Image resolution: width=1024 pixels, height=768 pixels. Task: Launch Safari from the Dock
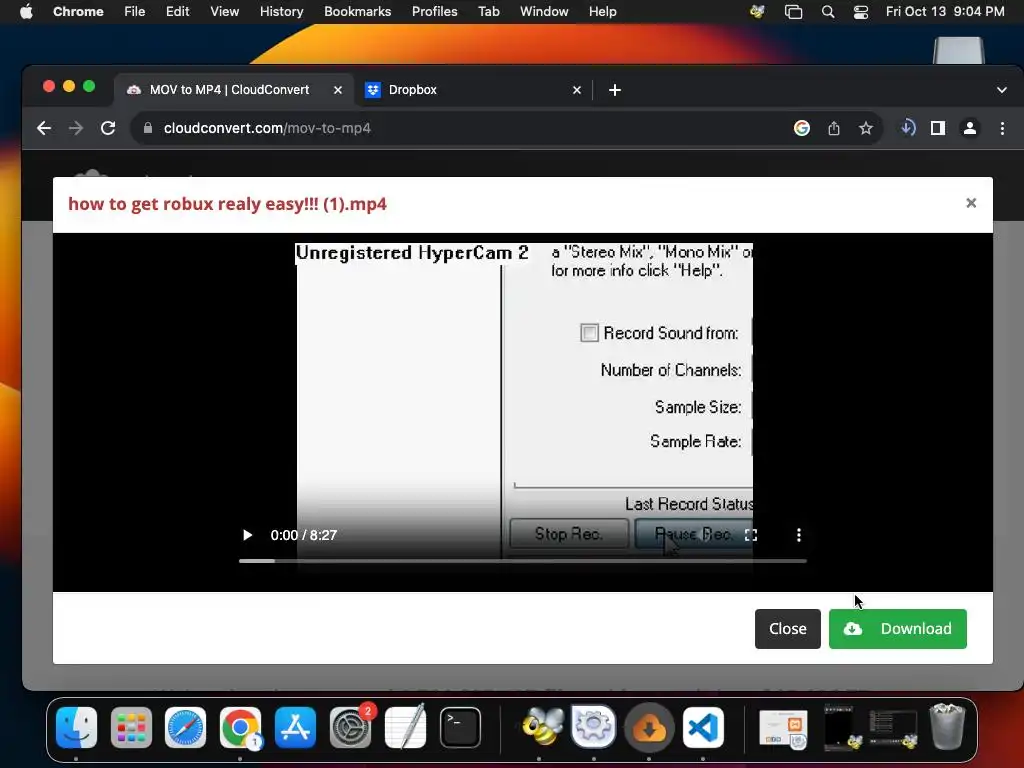(x=185, y=727)
